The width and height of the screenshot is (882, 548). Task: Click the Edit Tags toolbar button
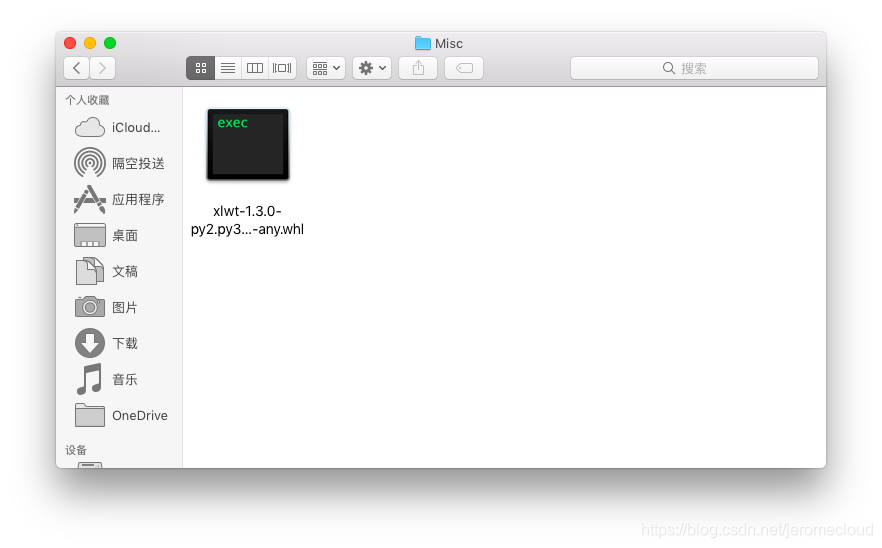coord(464,68)
